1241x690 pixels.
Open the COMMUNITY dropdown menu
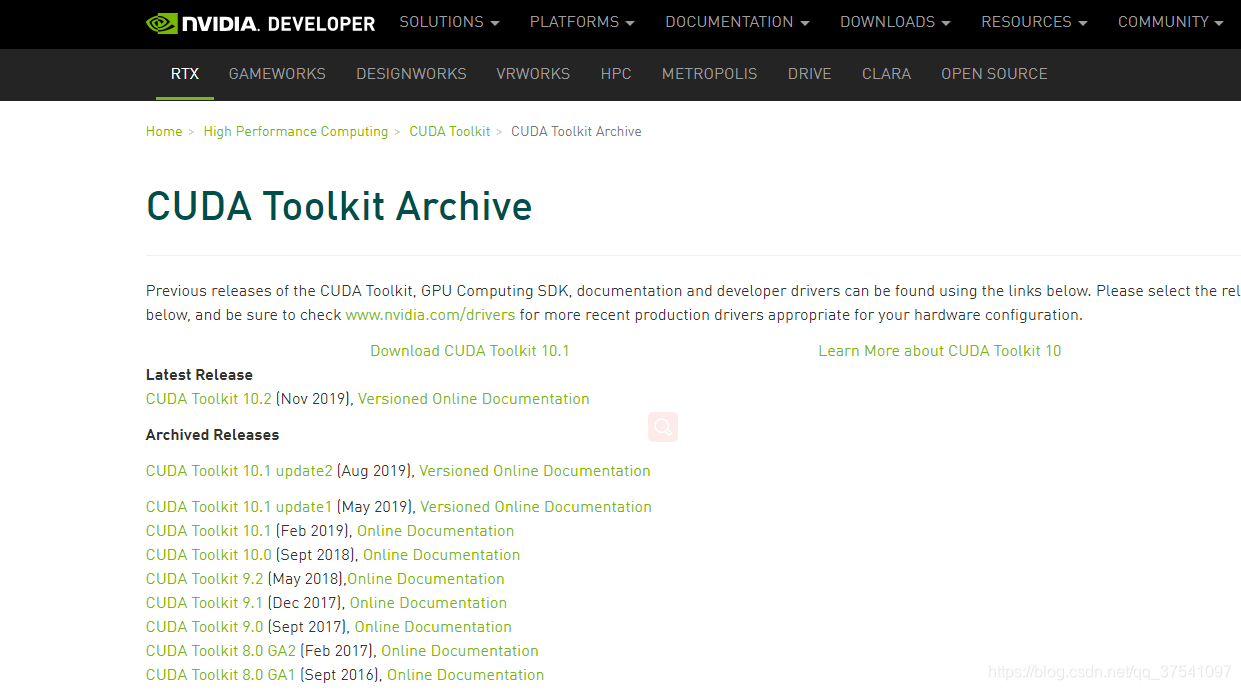pos(1171,22)
